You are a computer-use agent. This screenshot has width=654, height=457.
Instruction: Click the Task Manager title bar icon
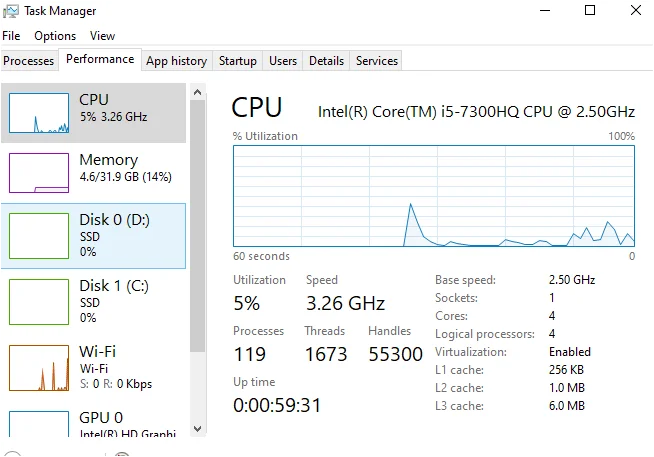(10, 11)
